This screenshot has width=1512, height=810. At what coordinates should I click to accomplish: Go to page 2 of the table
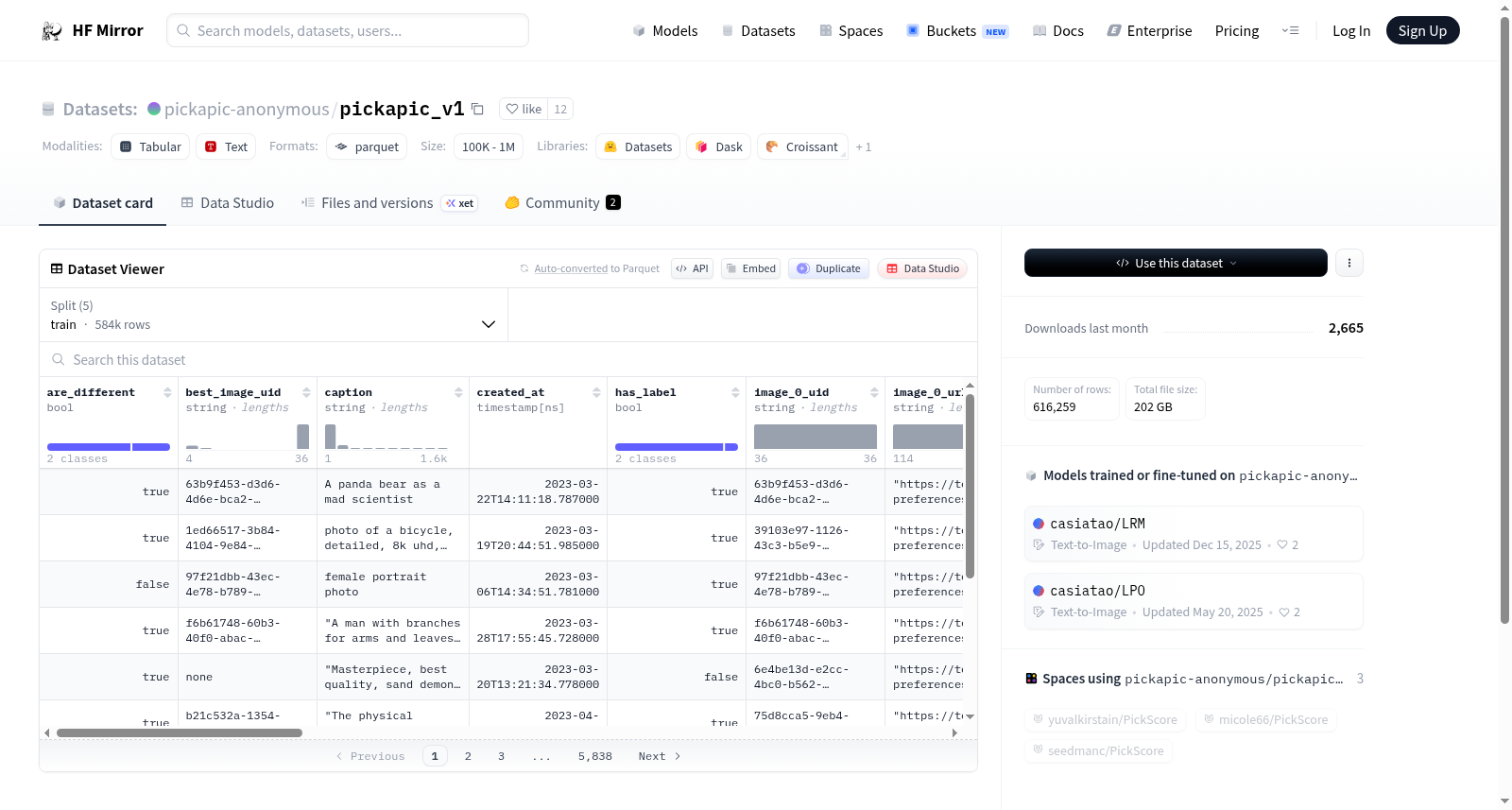[468, 756]
